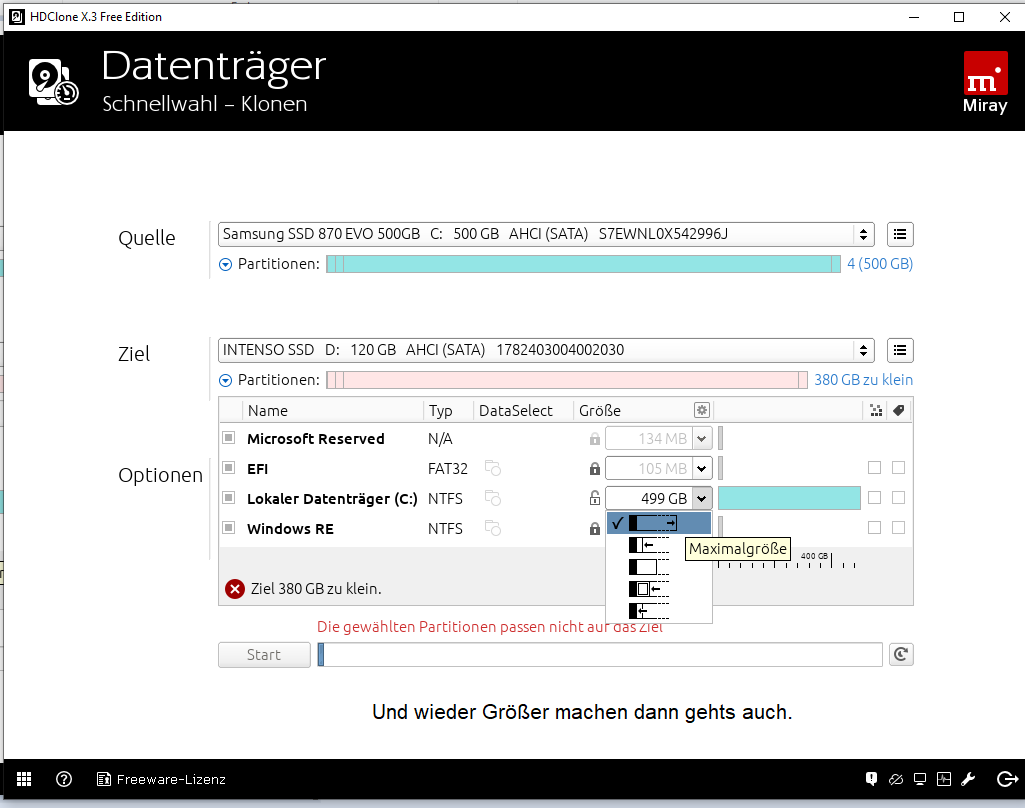Click the 400 GB size scale ruler
Viewport: 1025px width, 808px height.
point(786,560)
